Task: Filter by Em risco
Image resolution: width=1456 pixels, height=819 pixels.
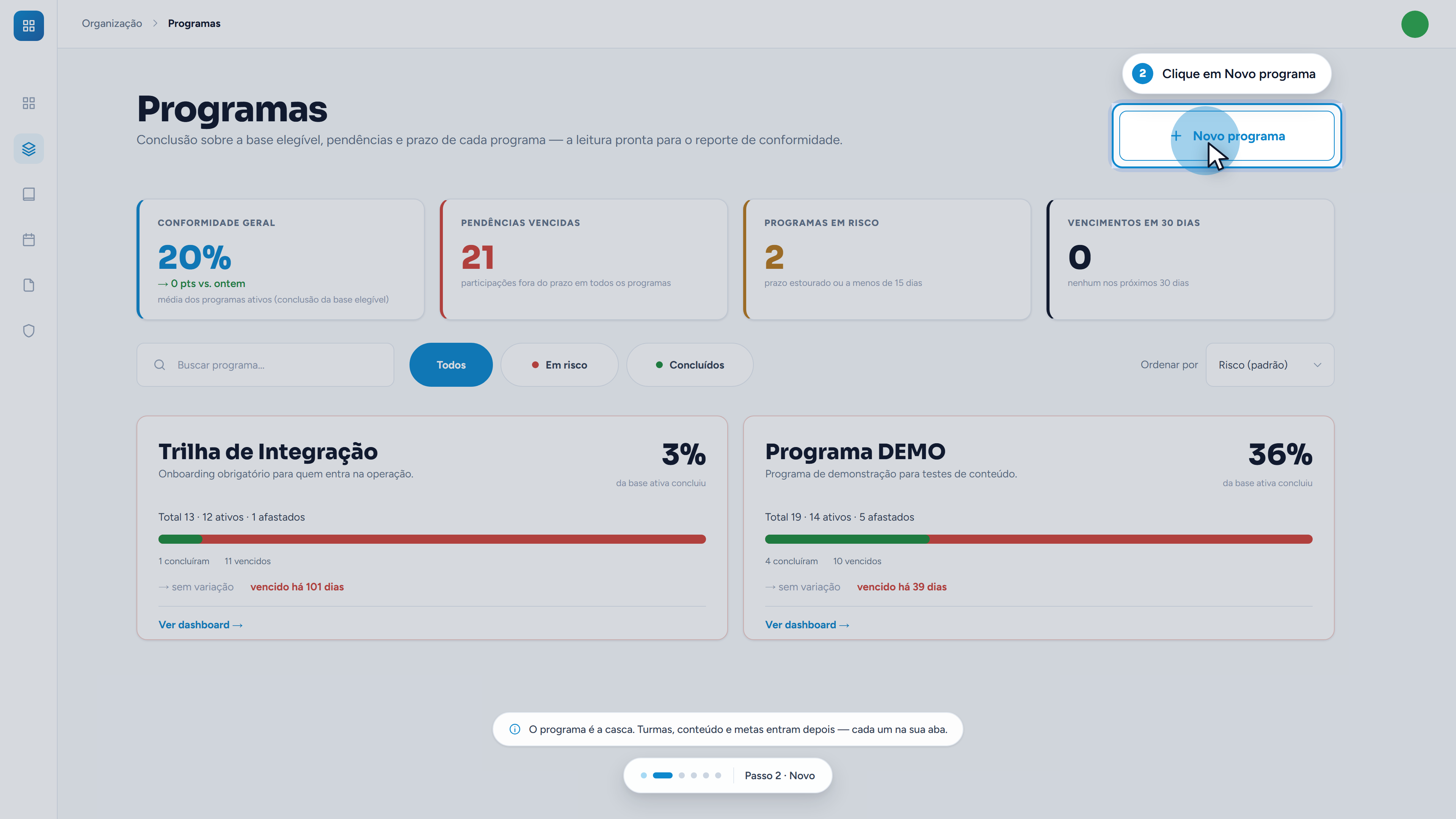Action: [x=560, y=364]
